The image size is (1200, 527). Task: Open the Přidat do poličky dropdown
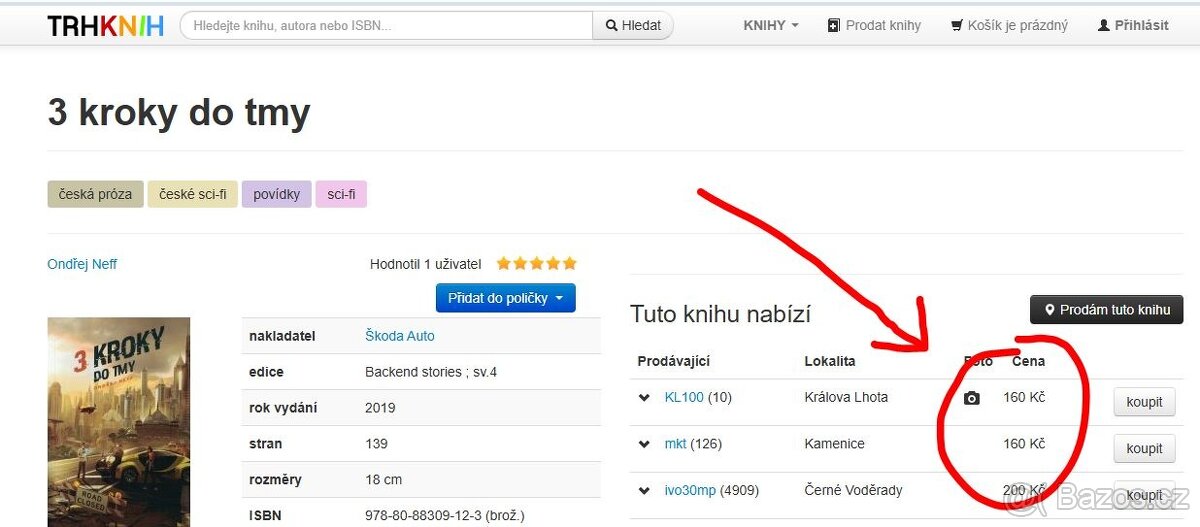tap(505, 298)
